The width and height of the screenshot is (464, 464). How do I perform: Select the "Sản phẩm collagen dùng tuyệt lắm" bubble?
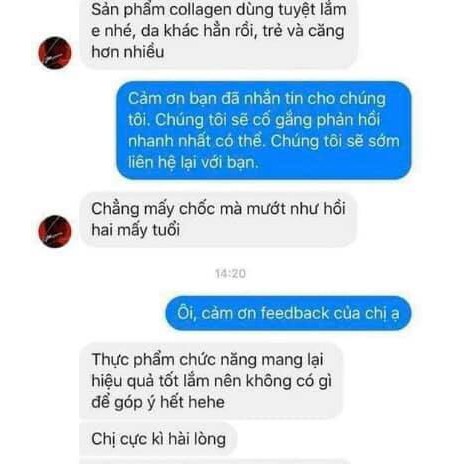[x=219, y=32]
